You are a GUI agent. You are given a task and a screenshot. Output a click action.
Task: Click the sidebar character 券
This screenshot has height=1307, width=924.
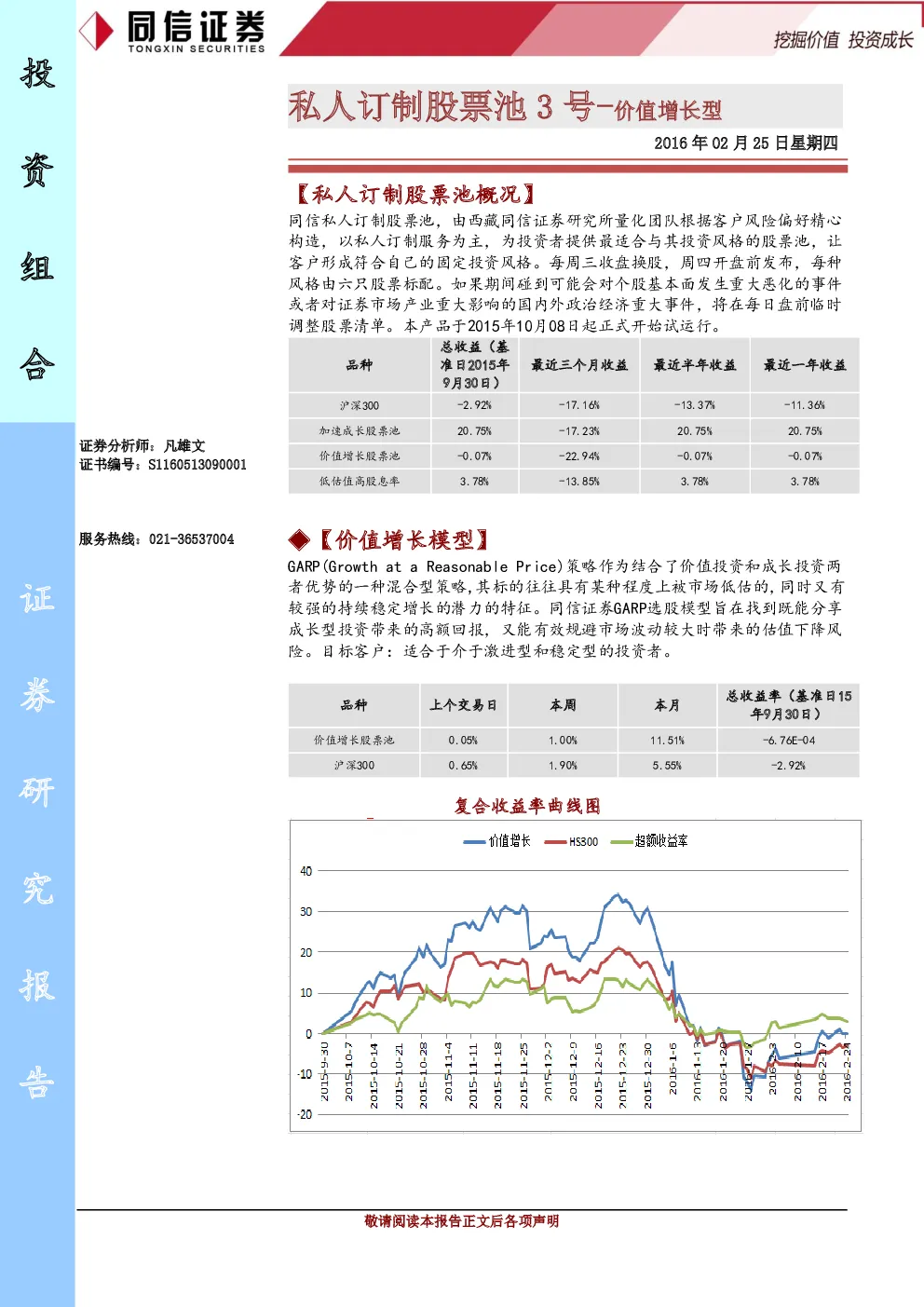pos(37,695)
